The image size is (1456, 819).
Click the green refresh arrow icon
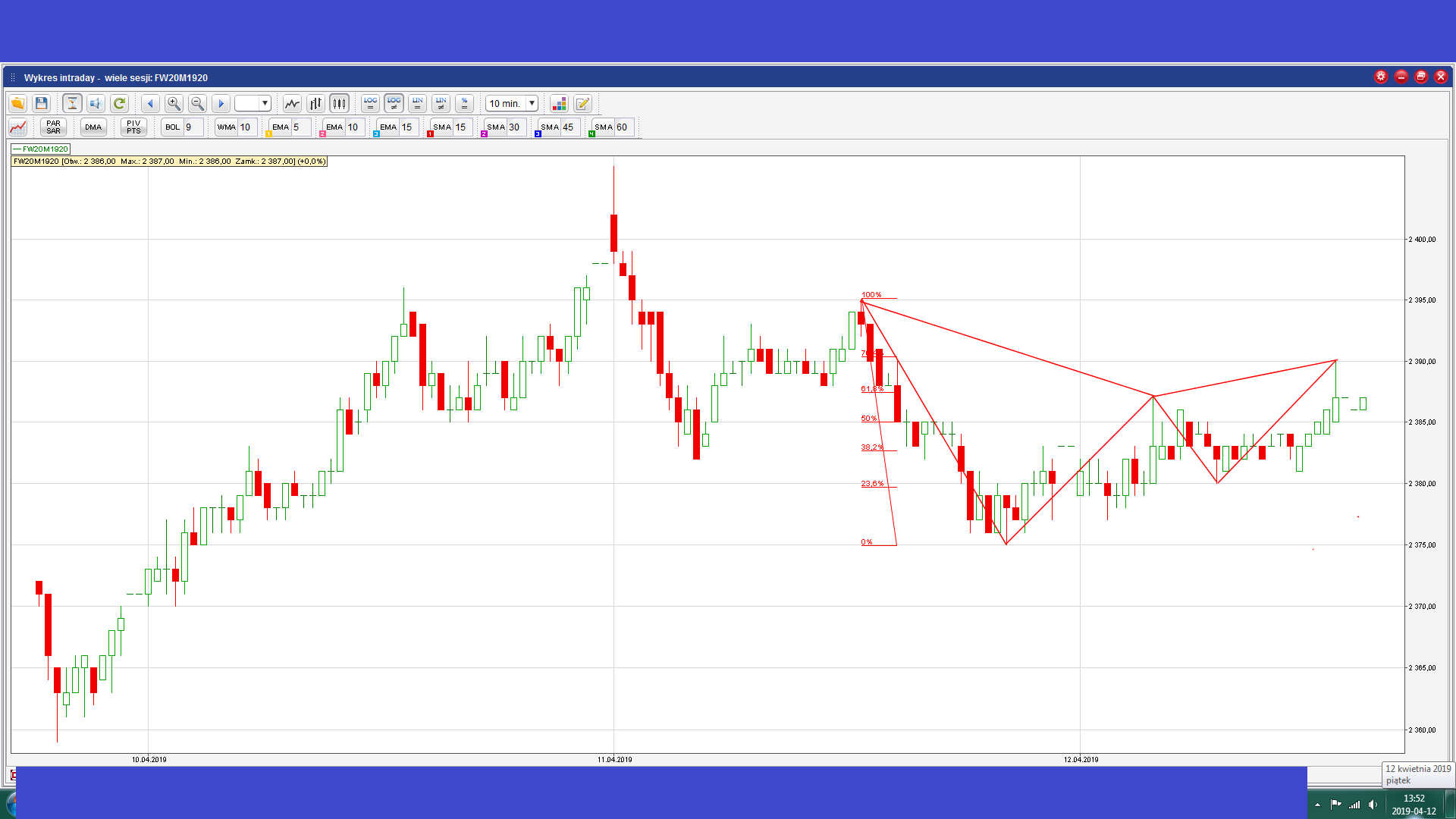click(x=119, y=103)
